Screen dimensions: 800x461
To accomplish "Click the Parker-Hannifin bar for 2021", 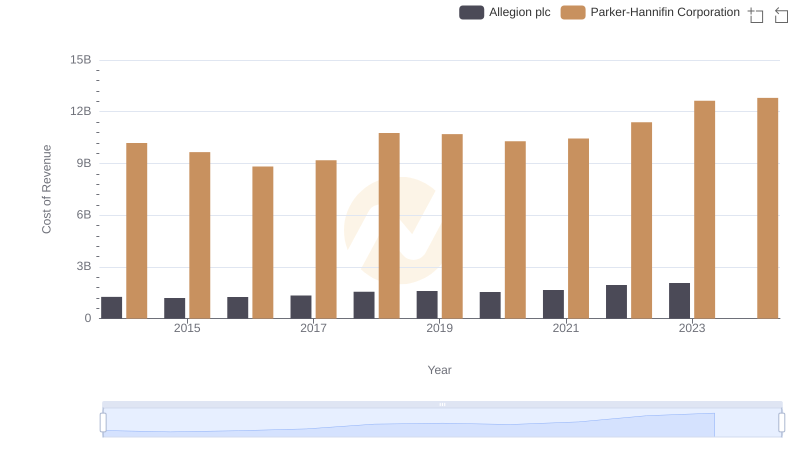I will click(579, 228).
